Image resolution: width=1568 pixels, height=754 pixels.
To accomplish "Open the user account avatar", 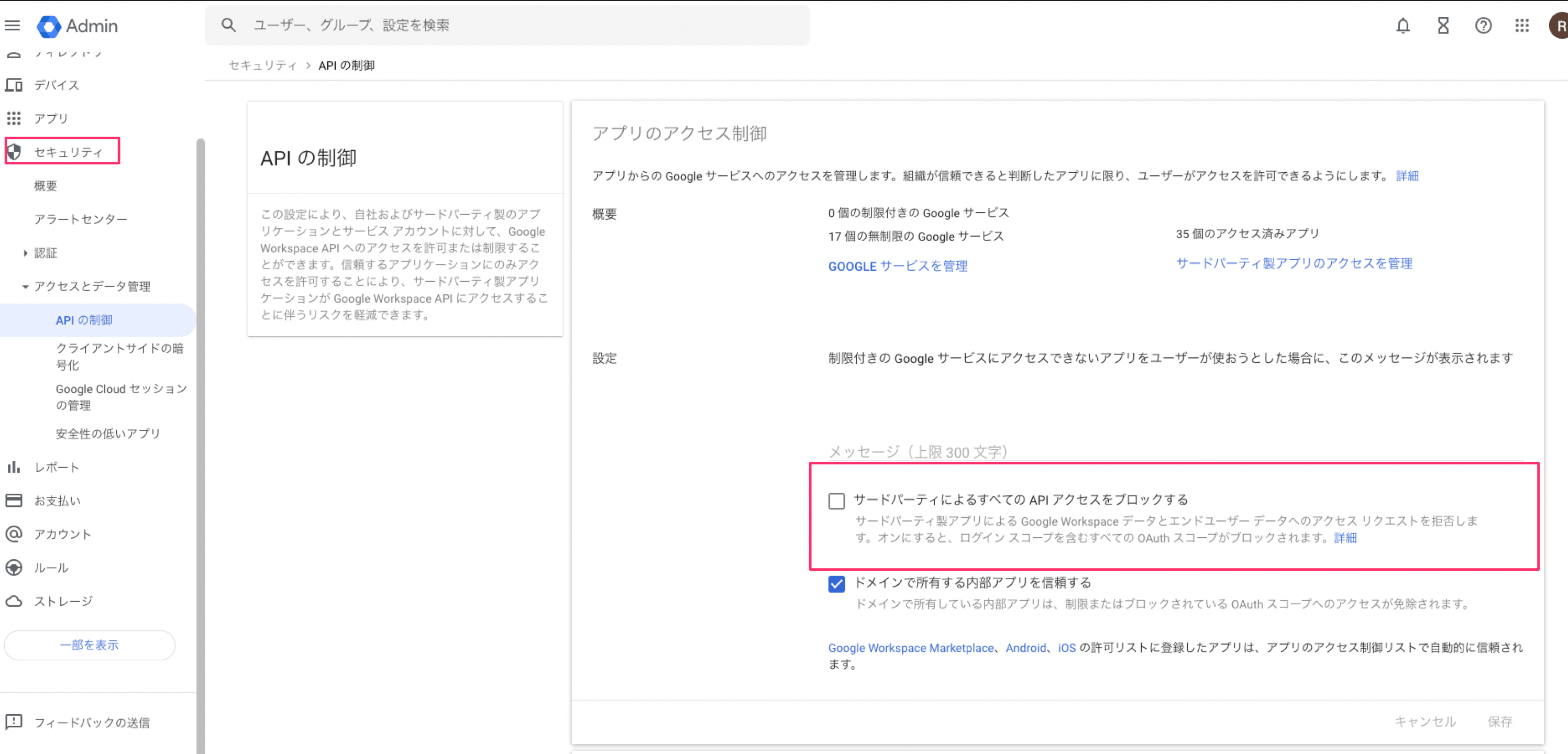I will click(x=1559, y=26).
